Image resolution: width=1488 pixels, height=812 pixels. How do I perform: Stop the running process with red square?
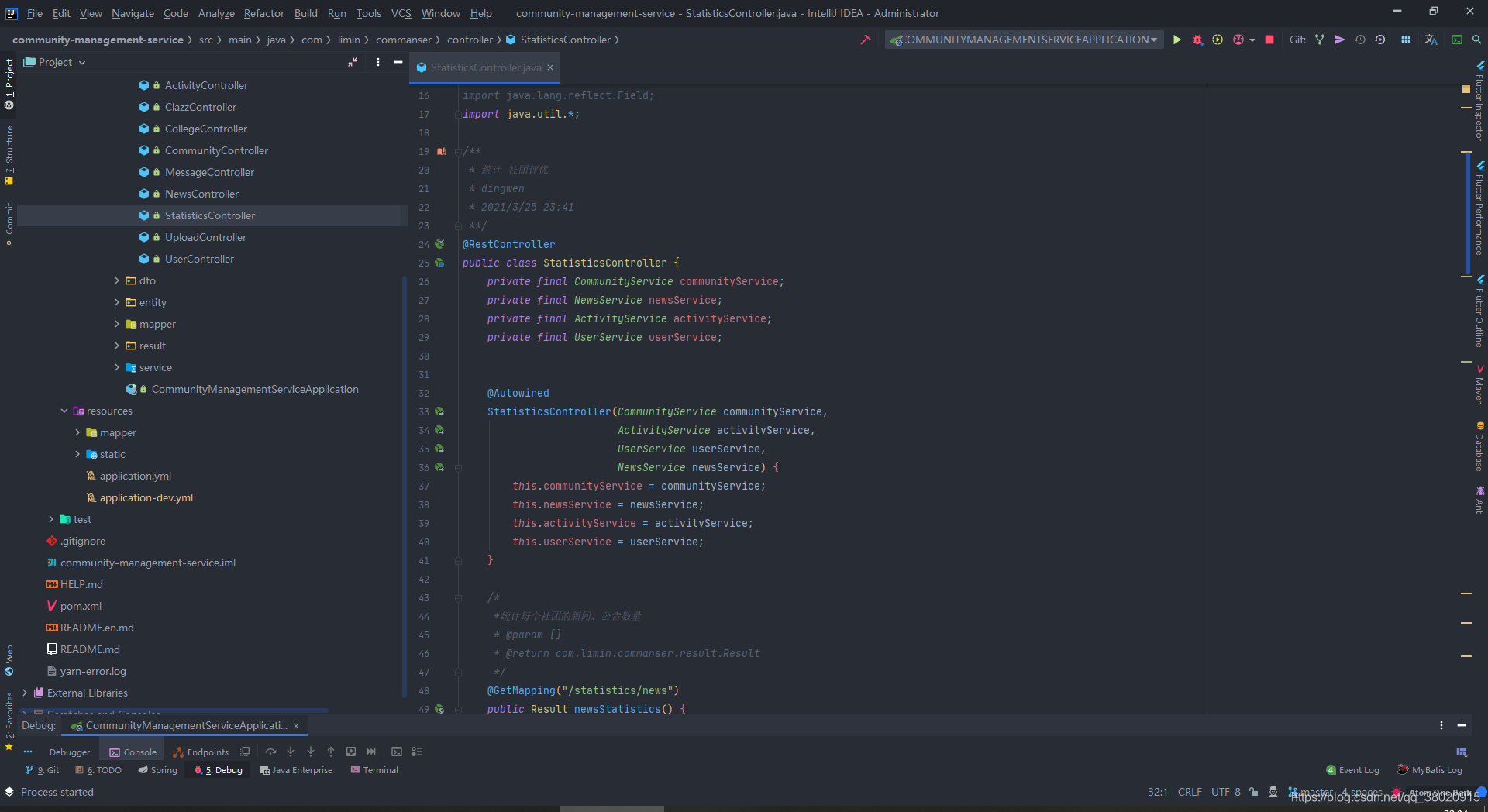point(1269,40)
